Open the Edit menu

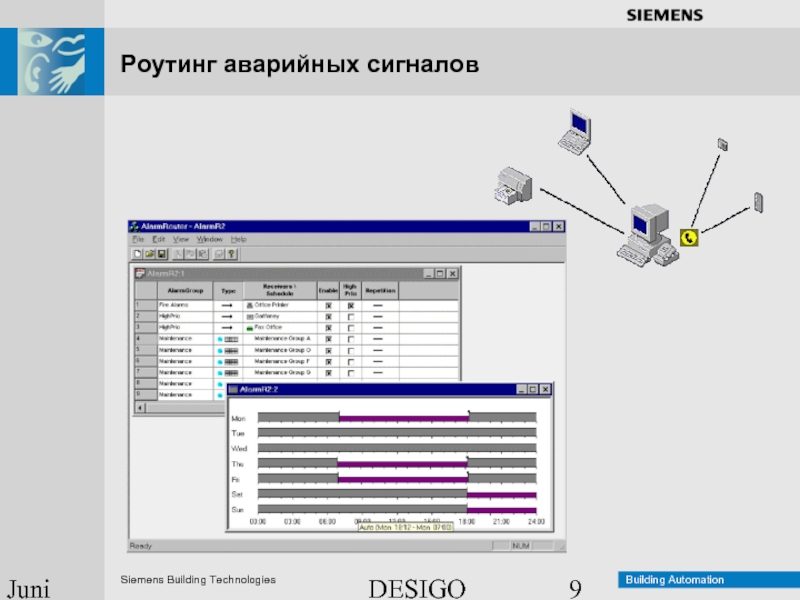coord(159,239)
